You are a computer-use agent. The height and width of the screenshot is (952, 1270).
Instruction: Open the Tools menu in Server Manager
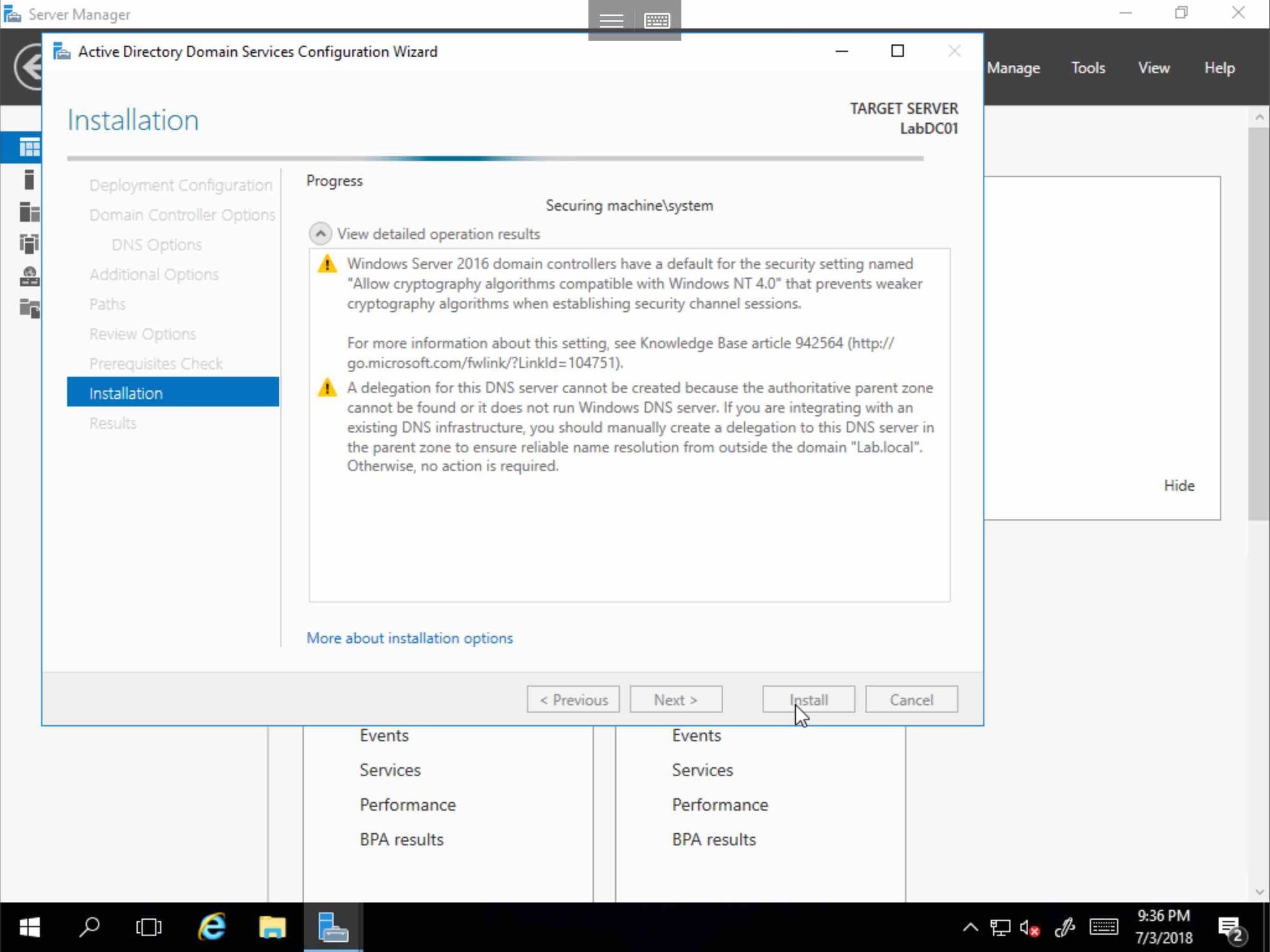pyautogui.click(x=1088, y=68)
